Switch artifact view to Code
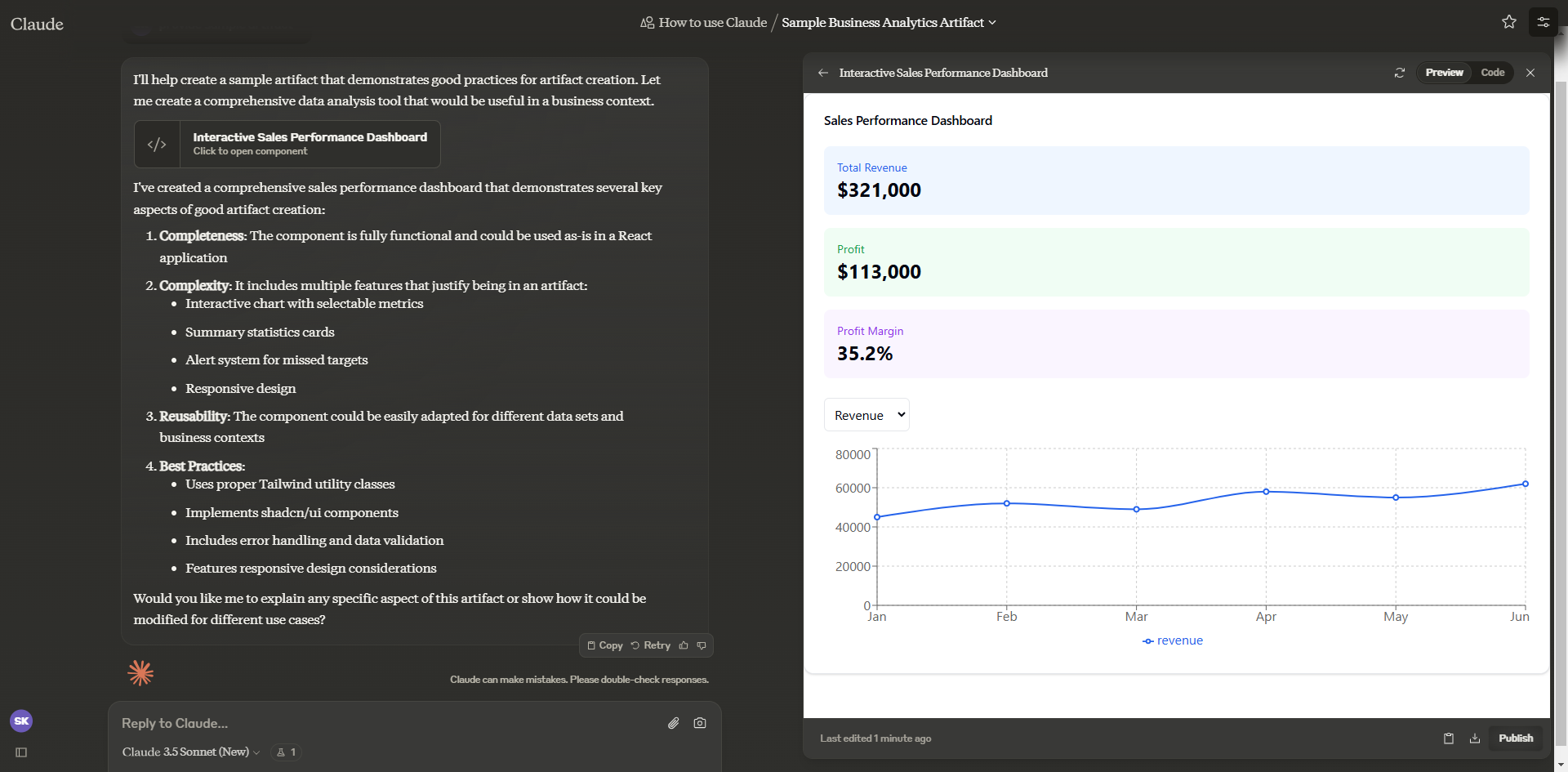Viewport: 1568px width, 772px height. [1492, 73]
